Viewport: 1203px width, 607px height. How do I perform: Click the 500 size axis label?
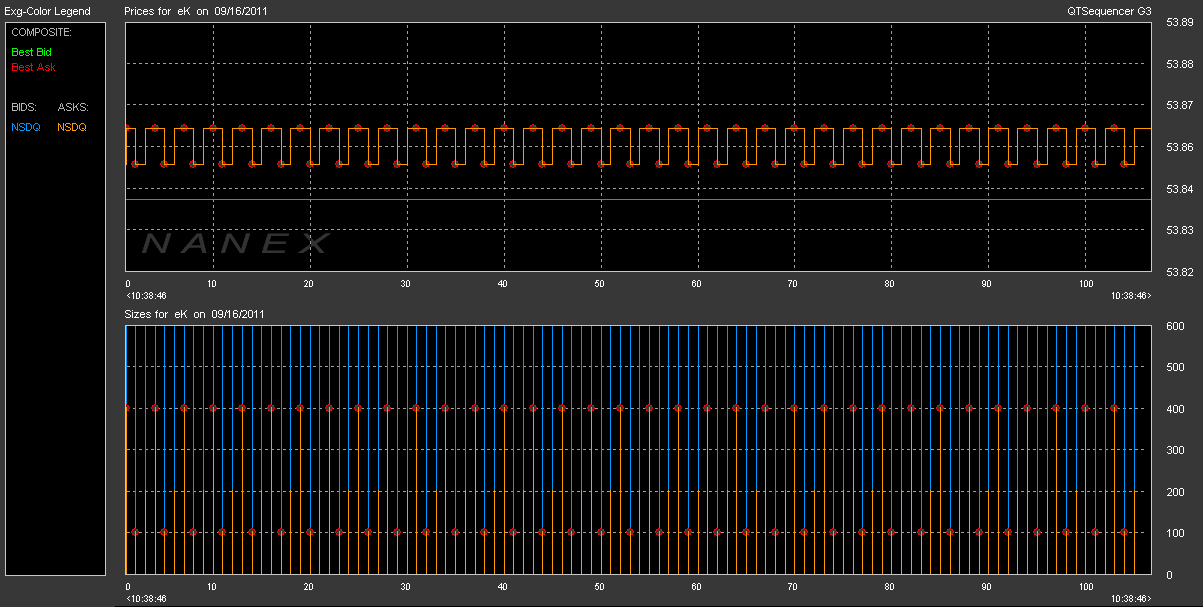1175,367
